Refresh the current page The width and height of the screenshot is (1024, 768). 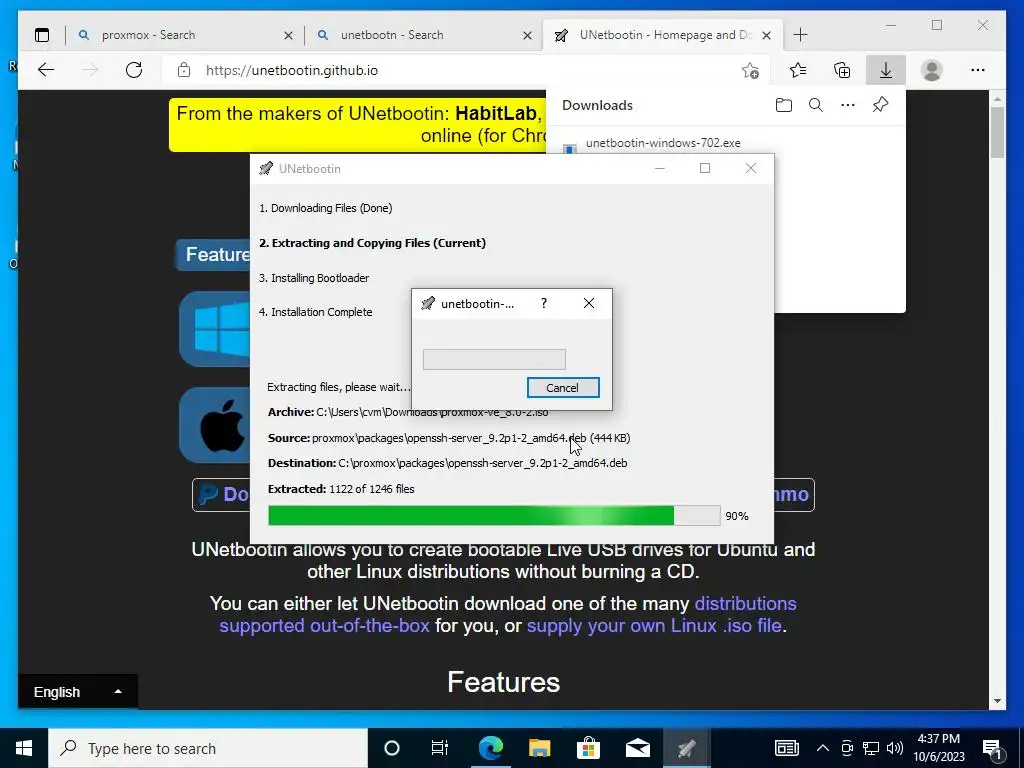(x=134, y=70)
